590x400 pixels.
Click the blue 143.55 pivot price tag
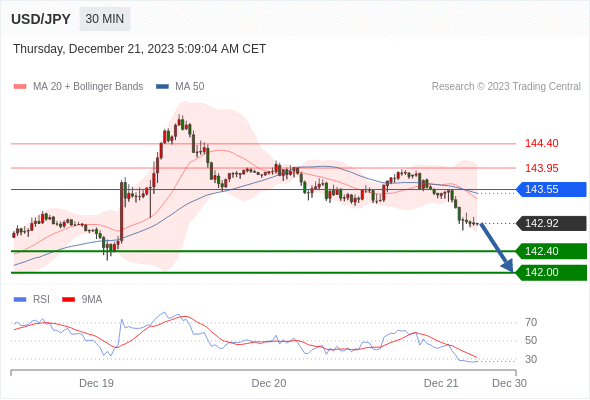[551, 189]
